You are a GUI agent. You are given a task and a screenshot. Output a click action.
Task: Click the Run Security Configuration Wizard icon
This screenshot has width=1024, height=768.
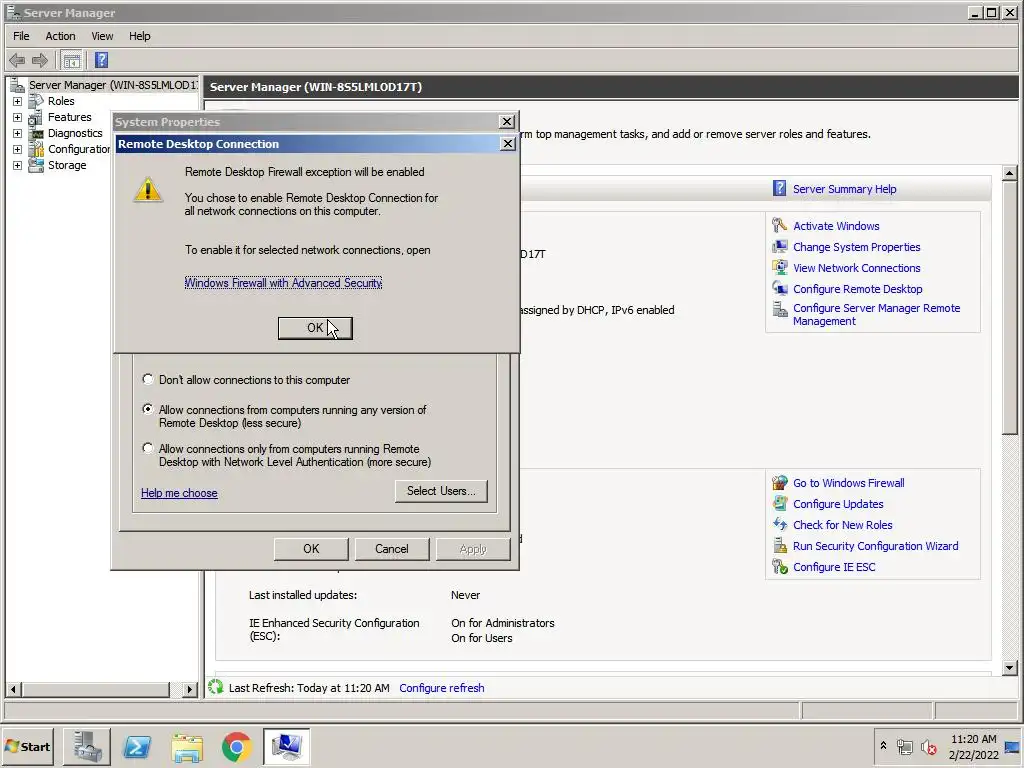click(x=779, y=545)
